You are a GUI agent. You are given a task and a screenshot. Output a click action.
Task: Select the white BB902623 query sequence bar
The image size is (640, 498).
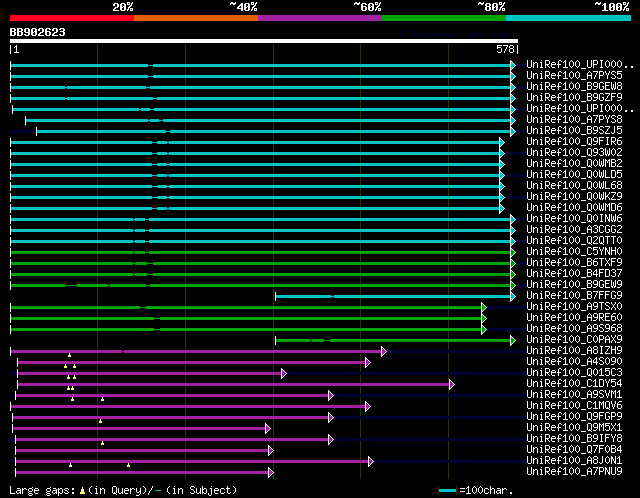[264, 41]
